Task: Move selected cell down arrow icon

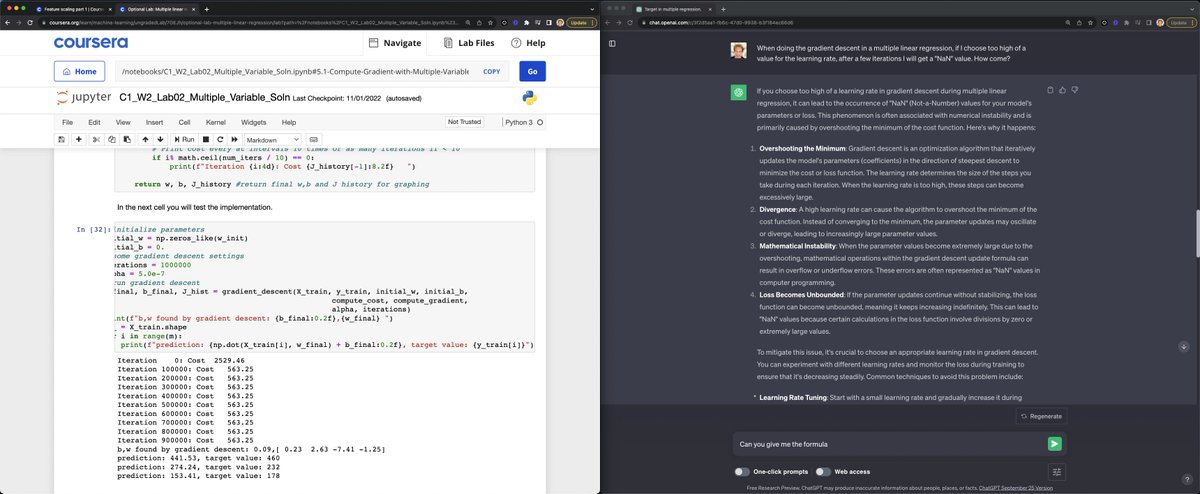Action: point(158,139)
